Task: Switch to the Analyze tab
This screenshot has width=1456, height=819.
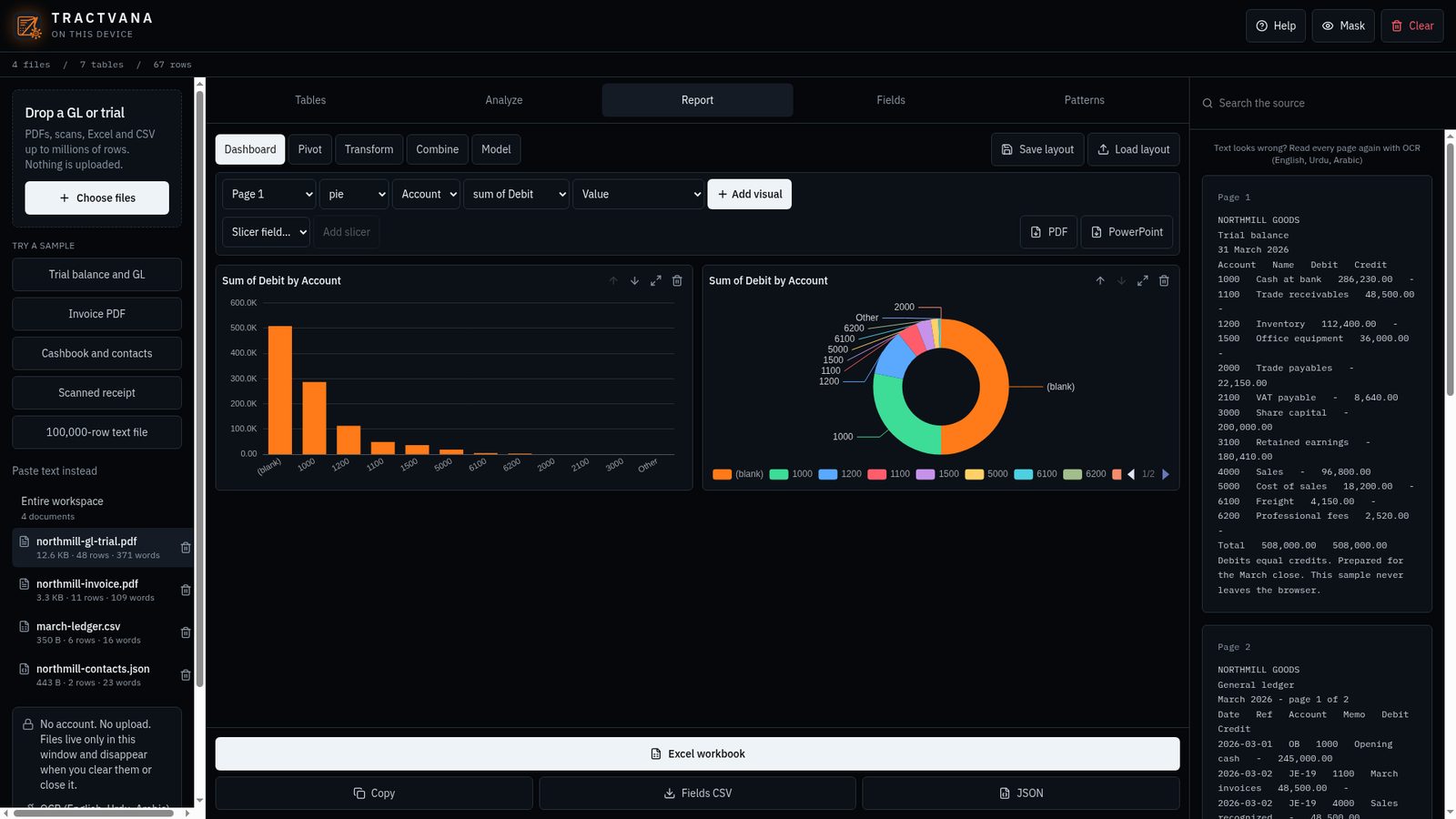Action: (504, 100)
